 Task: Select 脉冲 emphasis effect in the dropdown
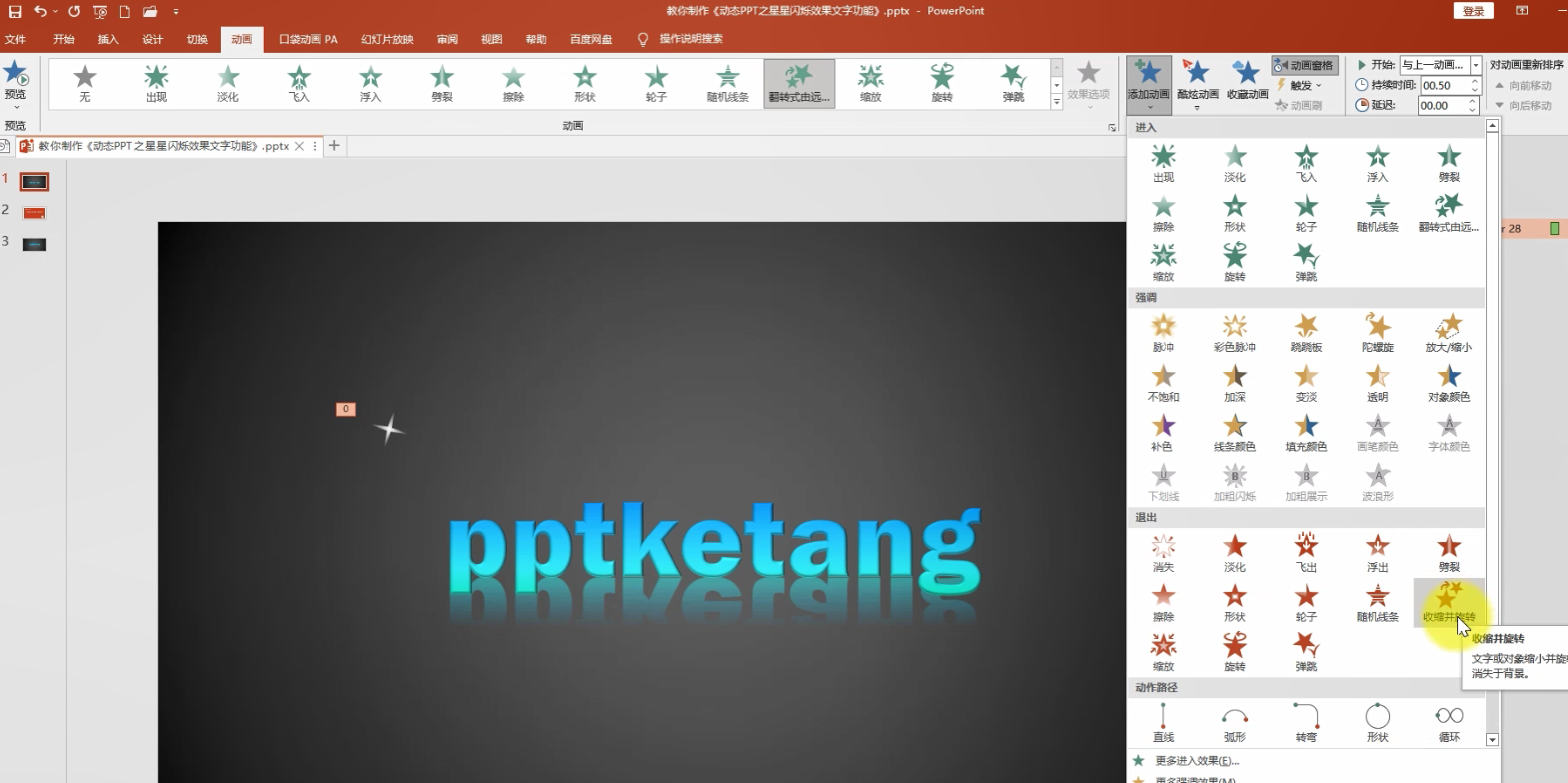tap(1163, 333)
